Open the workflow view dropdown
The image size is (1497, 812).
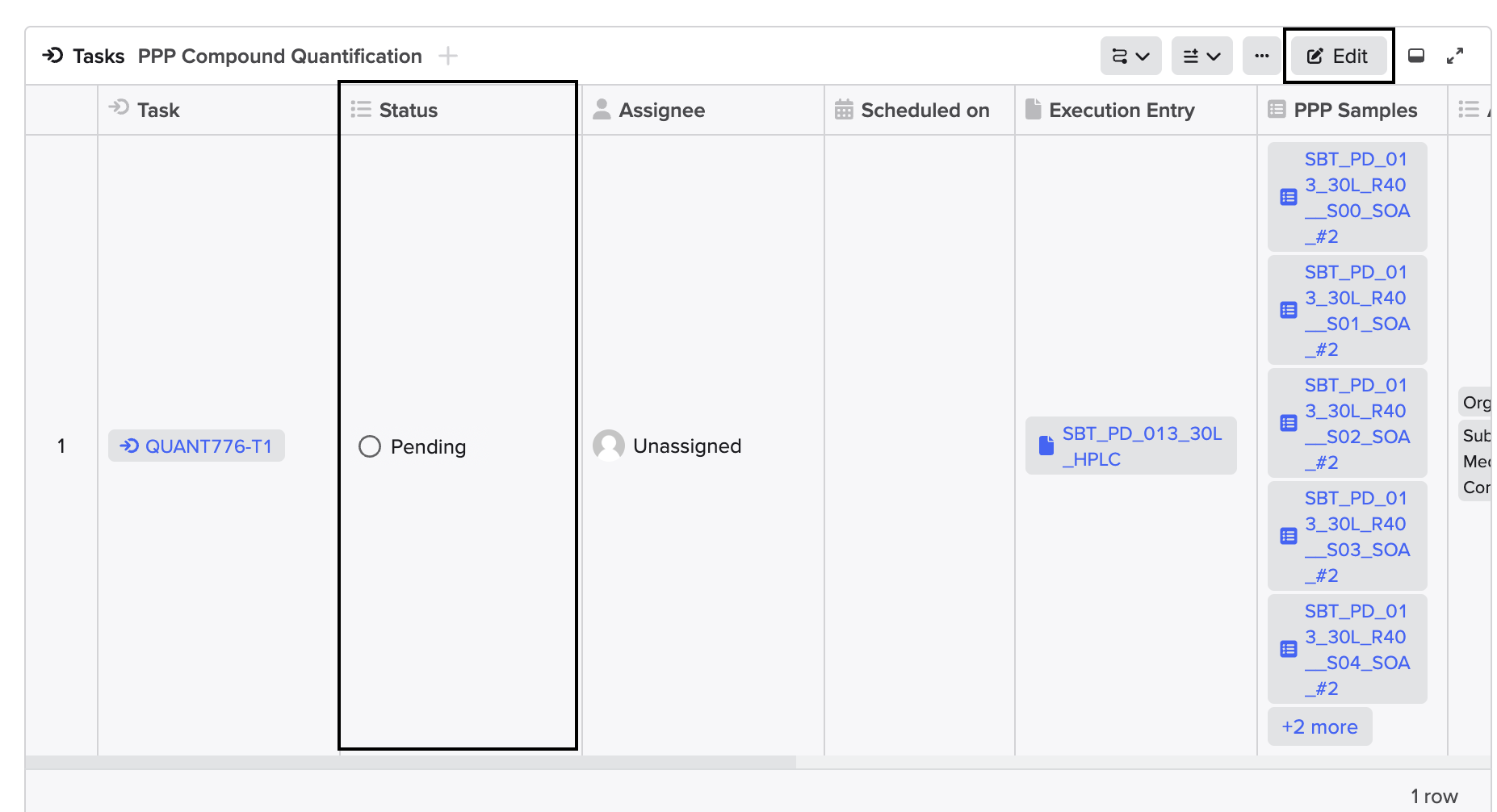point(1130,56)
